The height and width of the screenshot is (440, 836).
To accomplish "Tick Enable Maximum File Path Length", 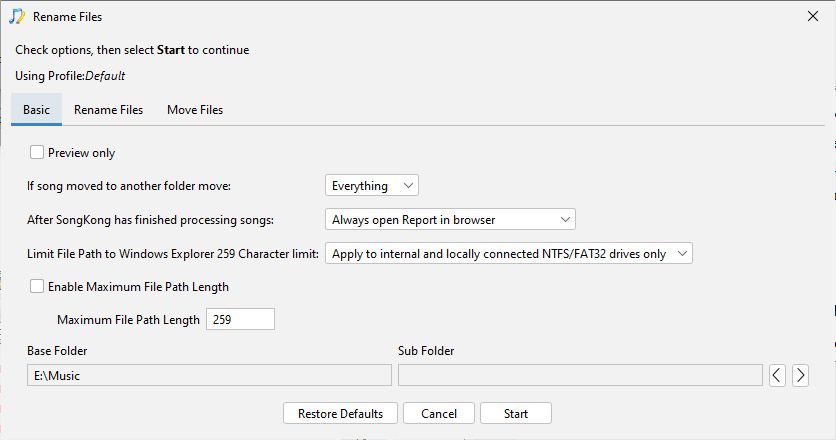I will tap(37, 286).
